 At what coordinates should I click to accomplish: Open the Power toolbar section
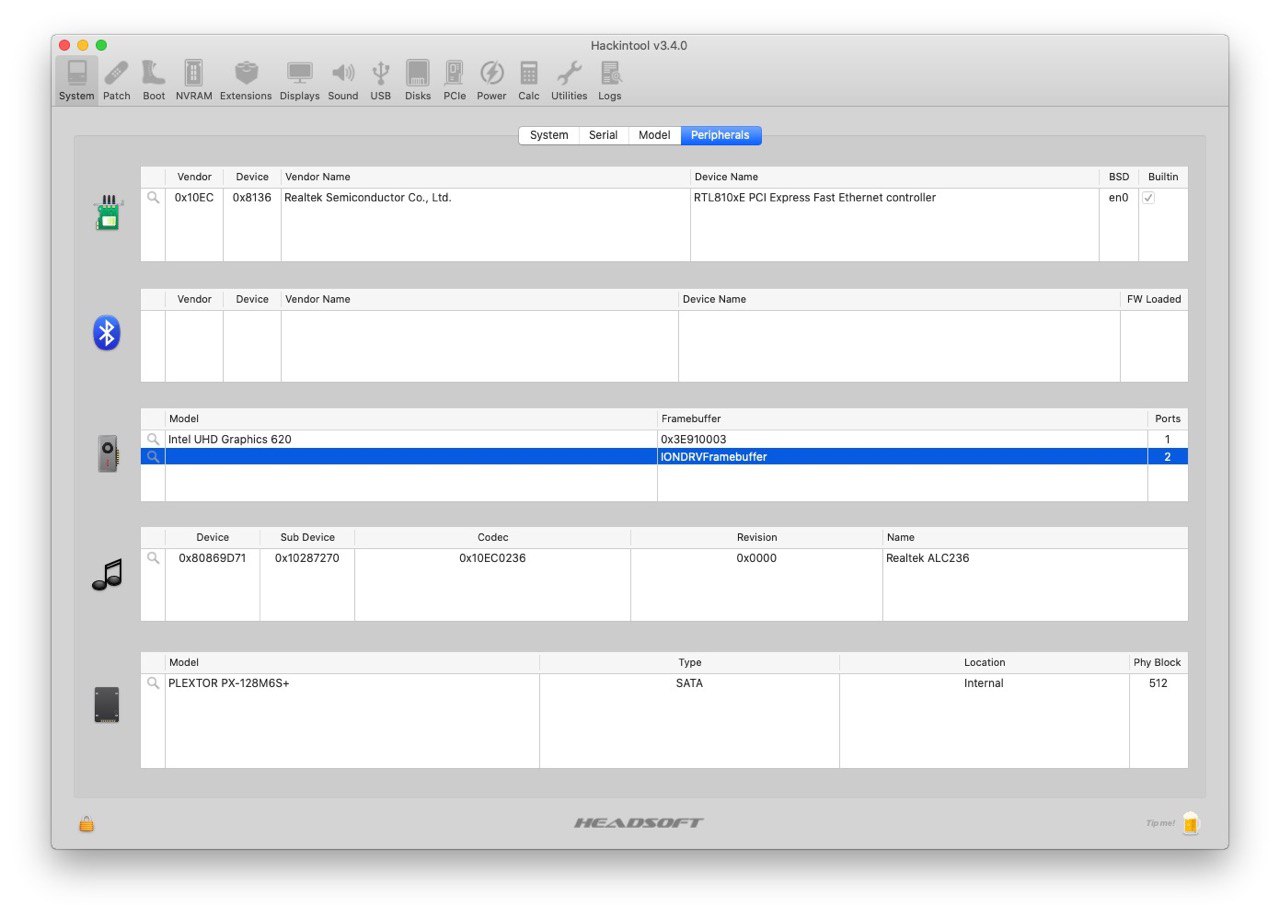point(492,81)
